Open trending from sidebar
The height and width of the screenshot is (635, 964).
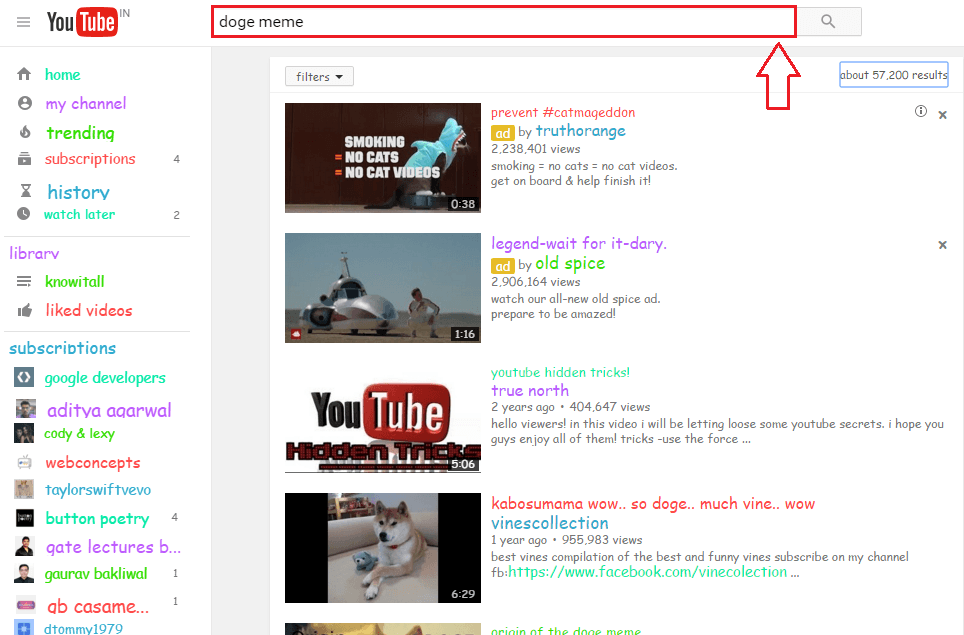tap(81, 133)
